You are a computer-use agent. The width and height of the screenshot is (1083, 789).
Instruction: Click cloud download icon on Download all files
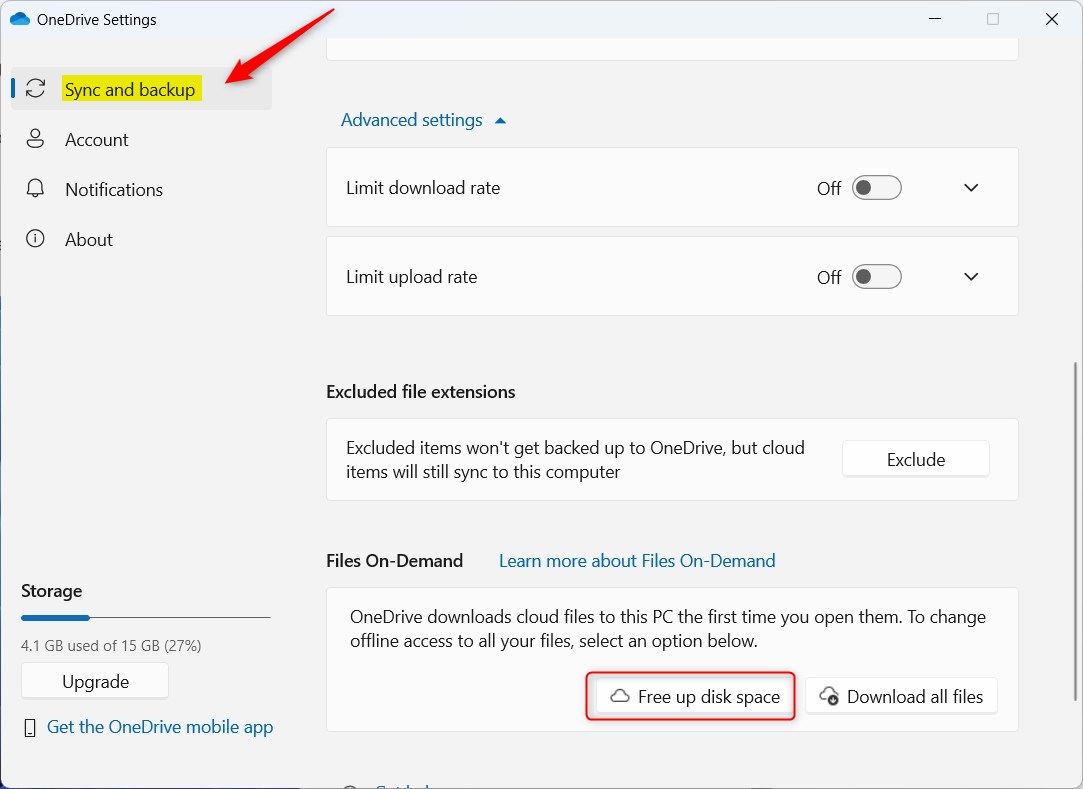pos(830,696)
